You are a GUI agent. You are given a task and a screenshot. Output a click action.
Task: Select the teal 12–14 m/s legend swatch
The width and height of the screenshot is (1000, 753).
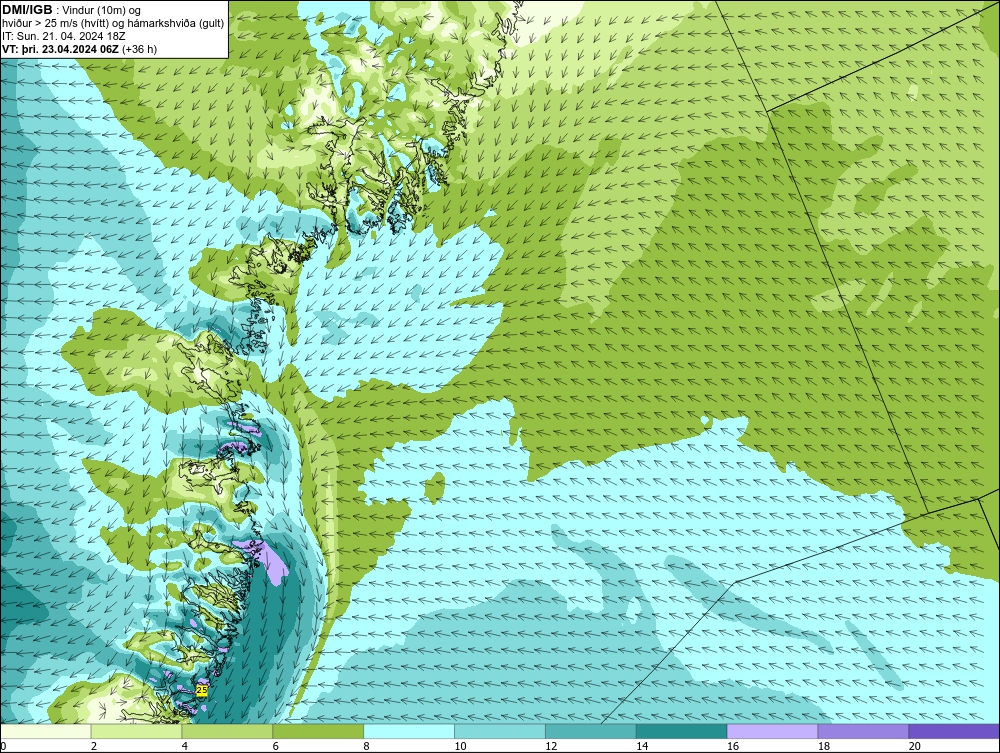(591, 731)
